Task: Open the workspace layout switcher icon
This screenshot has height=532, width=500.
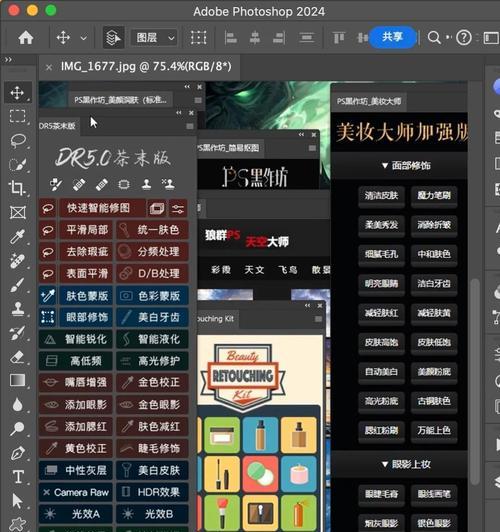Action: [x=491, y=38]
